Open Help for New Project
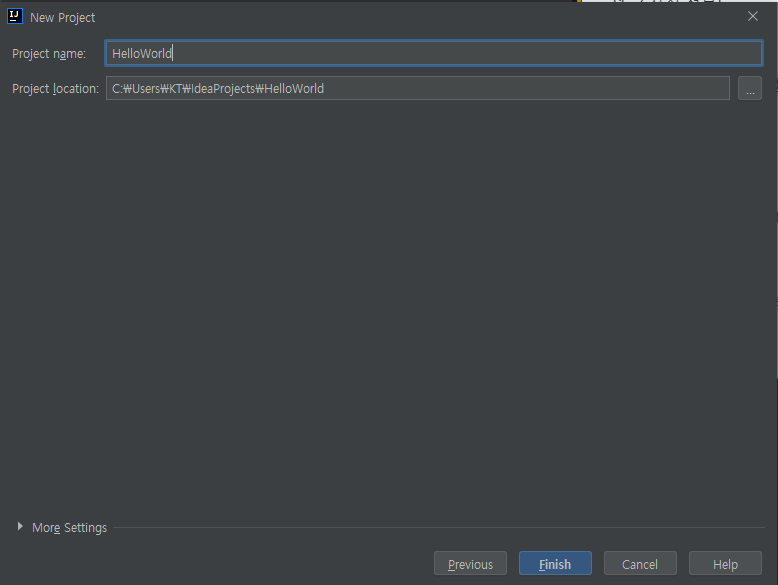This screenshot has width=778, height=585. tap(725, 563)
